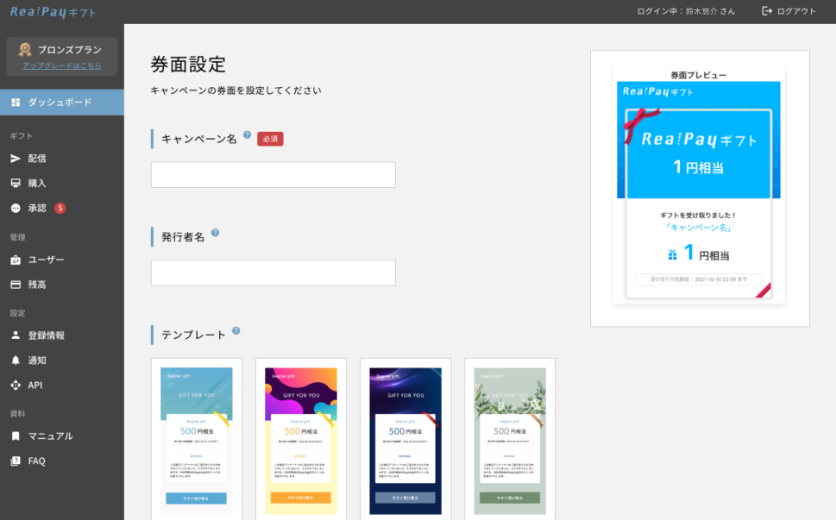The height and width of the screenshot is (520, 836).
Task: Click the 受け取り可能期限 line in preview
Action: [x=698, y=279]
